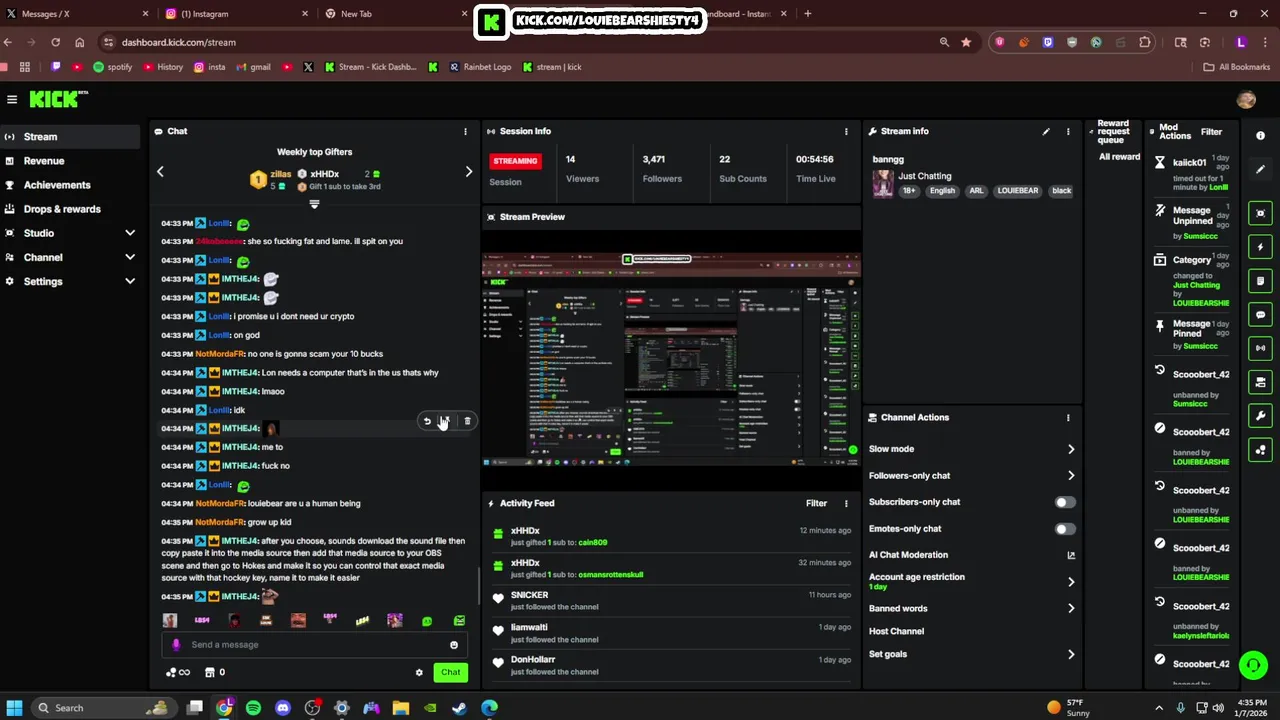
Task: Open Session Info panel options menu
Action: 846,131
